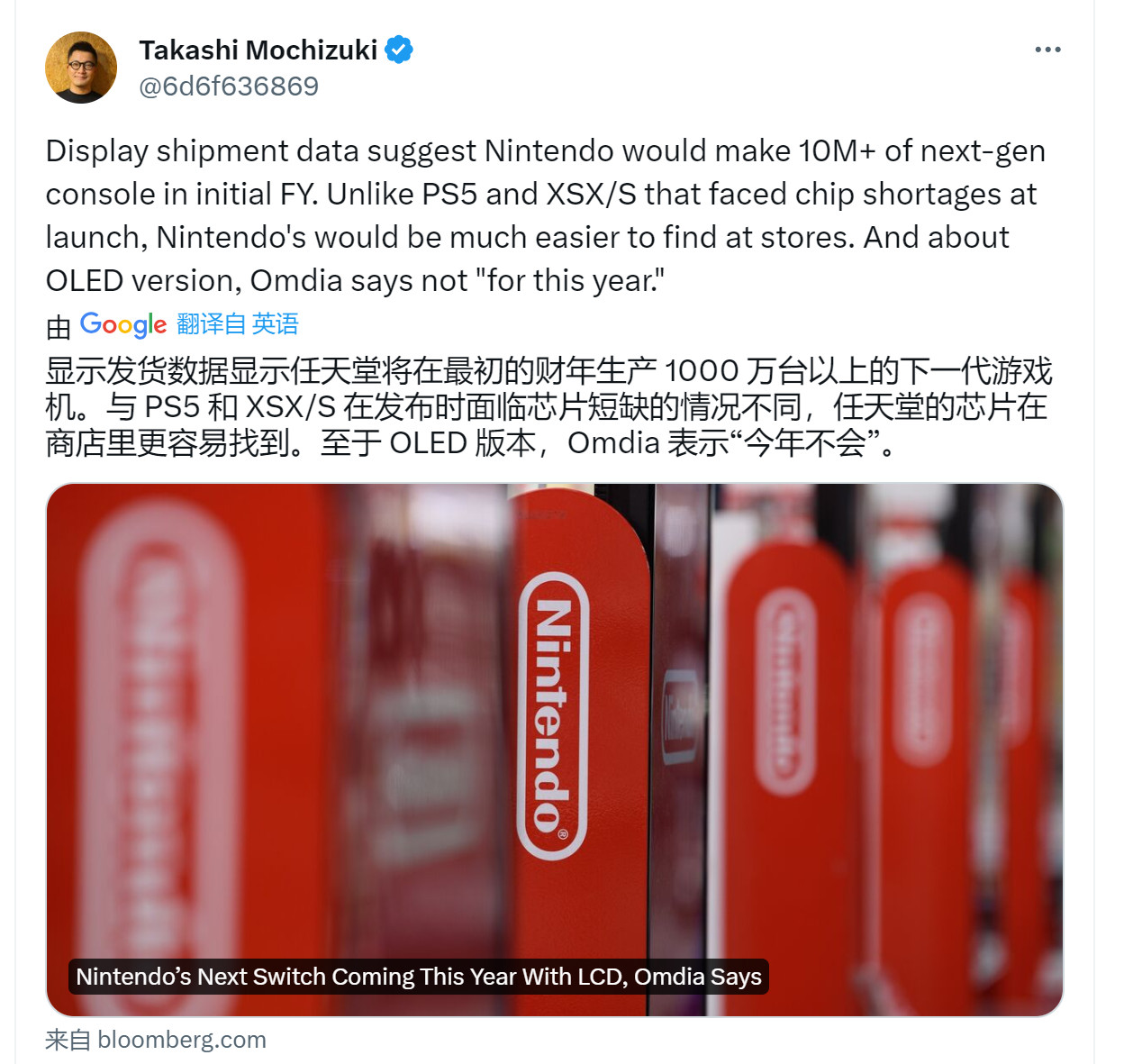The image size is (1133, 1064).
Task: Click the English tweet text about display shipments
Action: point(546,215)
